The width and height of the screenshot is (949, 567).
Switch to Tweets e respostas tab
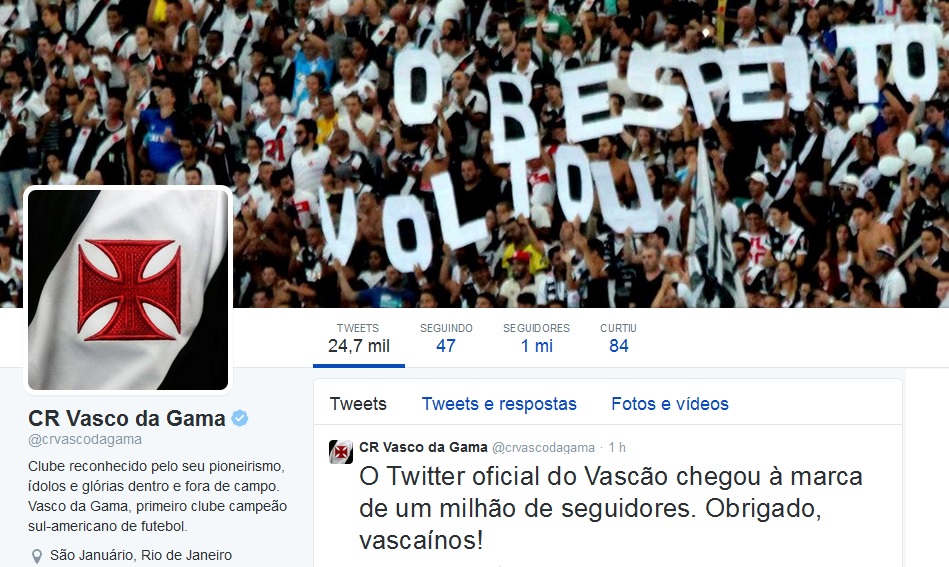499,404
